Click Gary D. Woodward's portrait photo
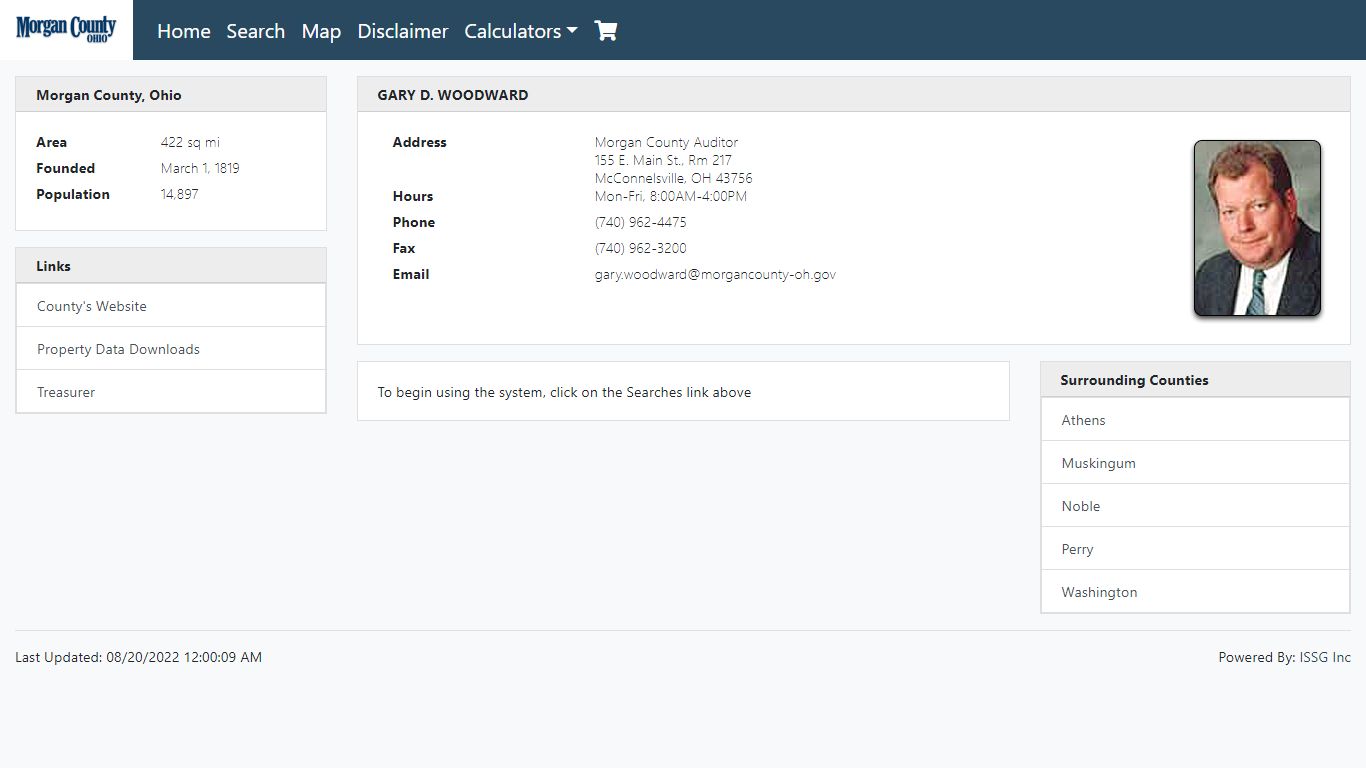 [1257, 228]
